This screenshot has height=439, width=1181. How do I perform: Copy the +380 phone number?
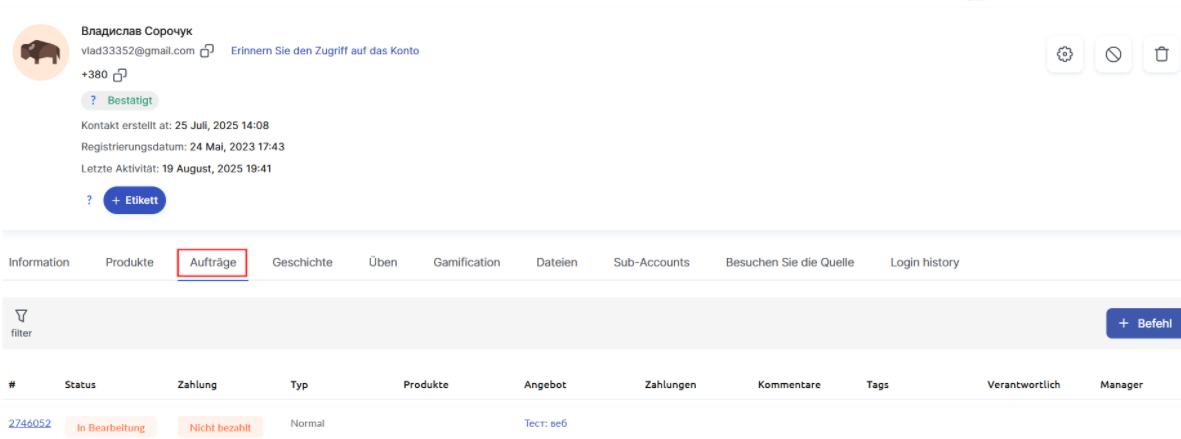(119, 75)
